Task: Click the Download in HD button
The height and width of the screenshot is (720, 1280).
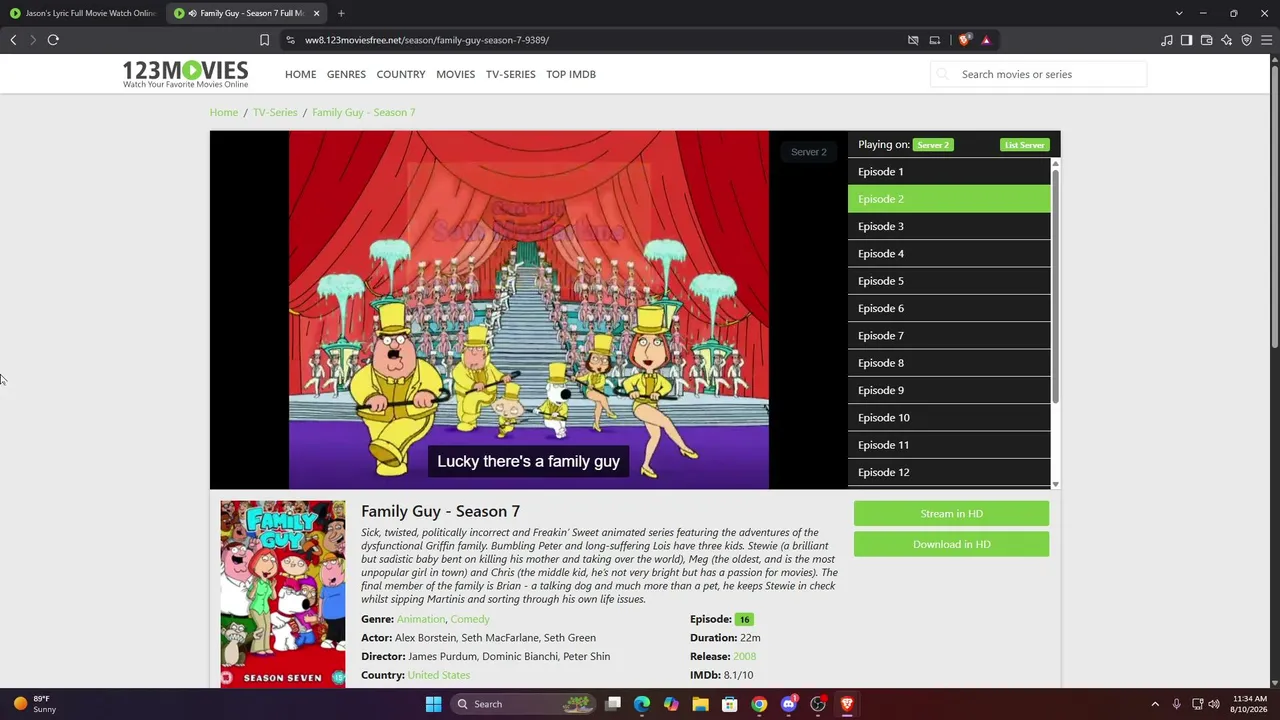Action: click(x=951, y=544)
